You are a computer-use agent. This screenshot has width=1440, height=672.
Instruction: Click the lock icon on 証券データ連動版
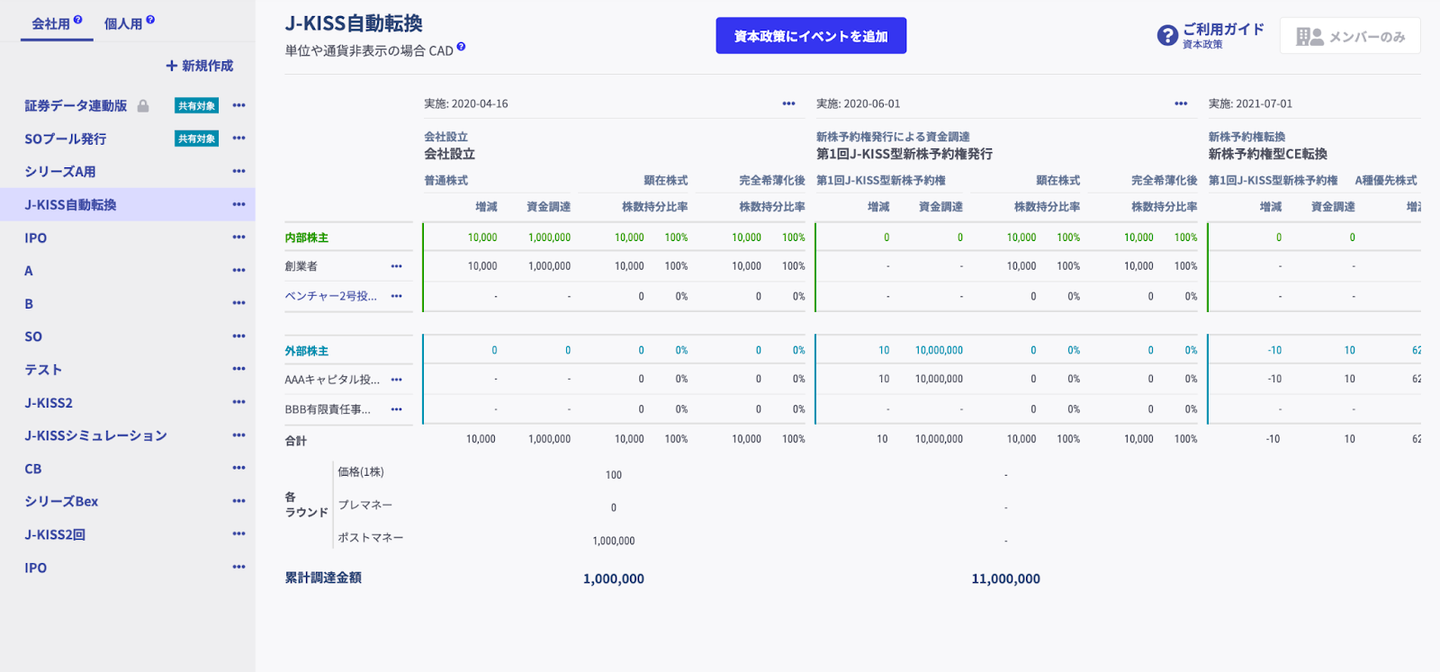tap(143, 106)
